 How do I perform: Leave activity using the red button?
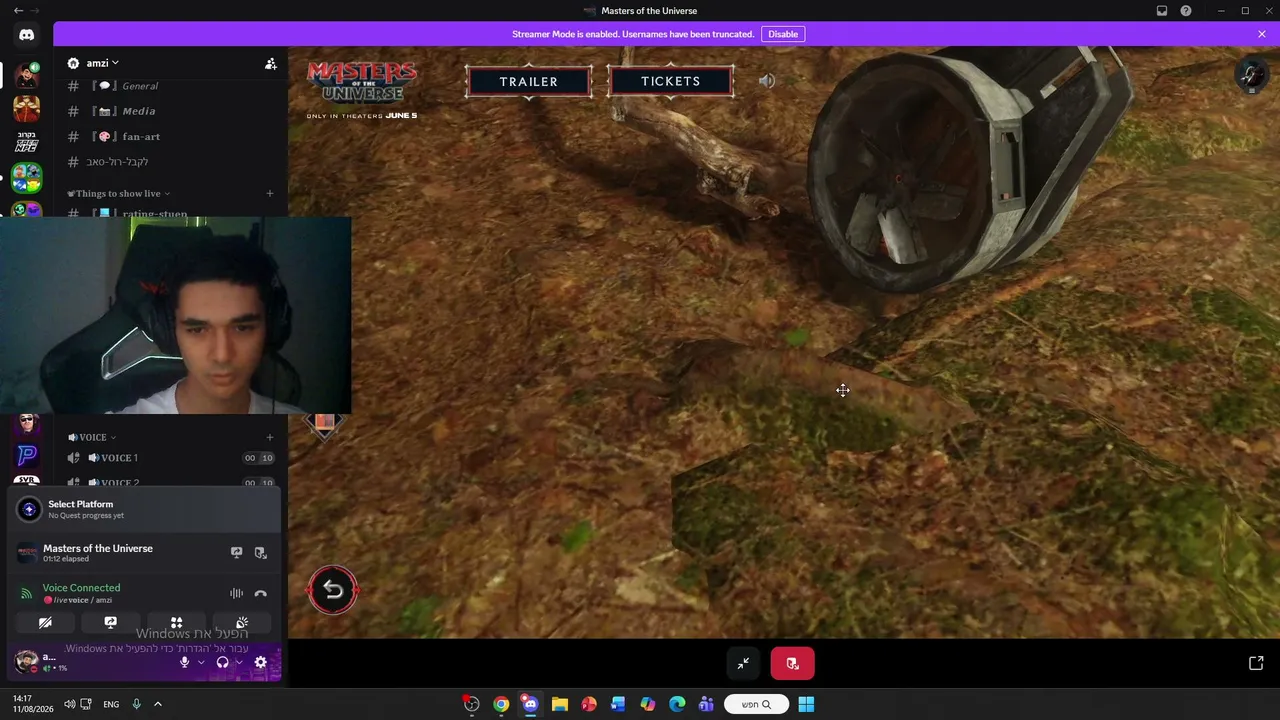(792, 663)
